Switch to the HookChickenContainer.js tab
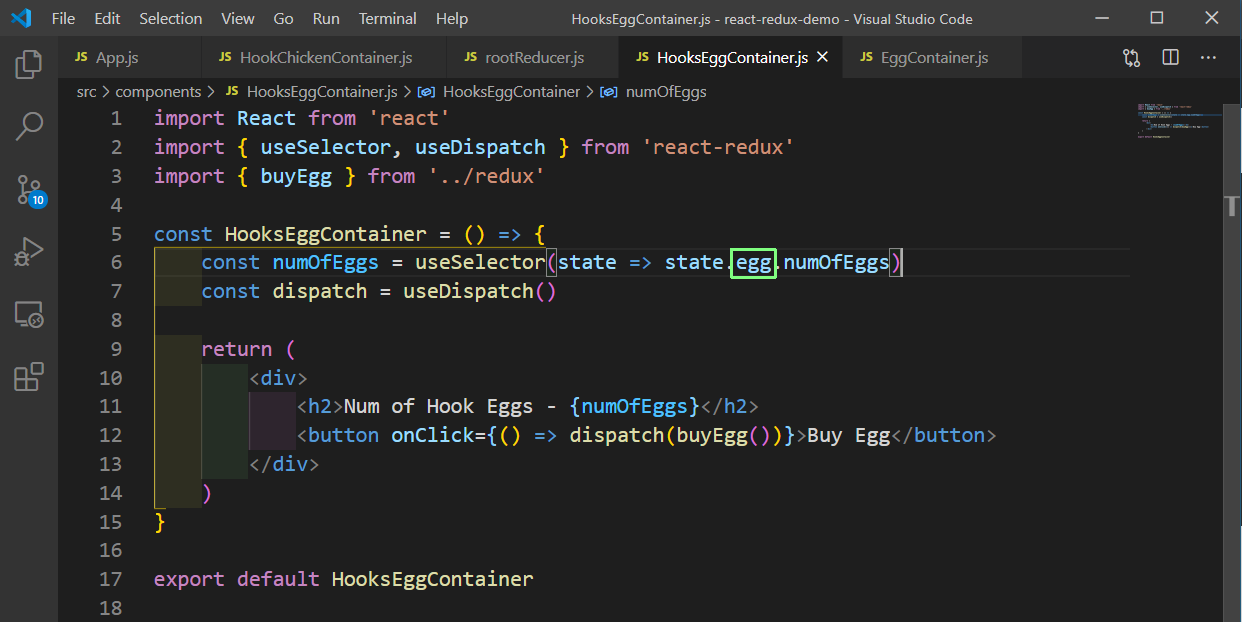 [x=324, y=58]
